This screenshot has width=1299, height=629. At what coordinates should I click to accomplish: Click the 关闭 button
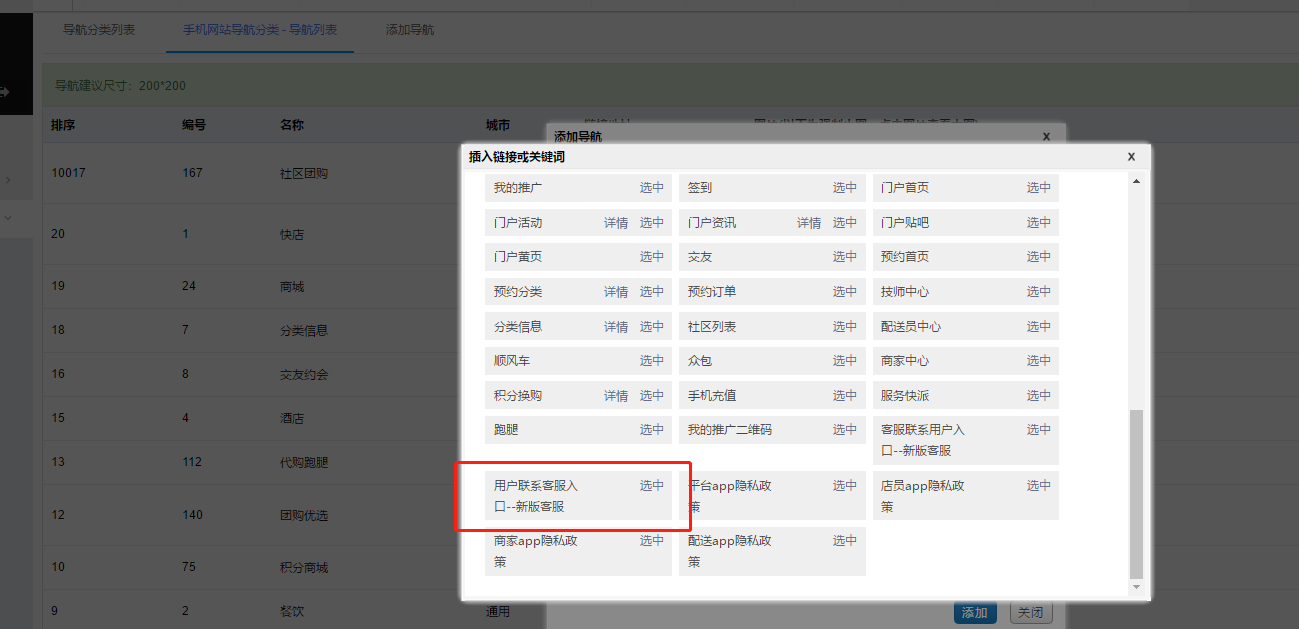point(1031,611)
